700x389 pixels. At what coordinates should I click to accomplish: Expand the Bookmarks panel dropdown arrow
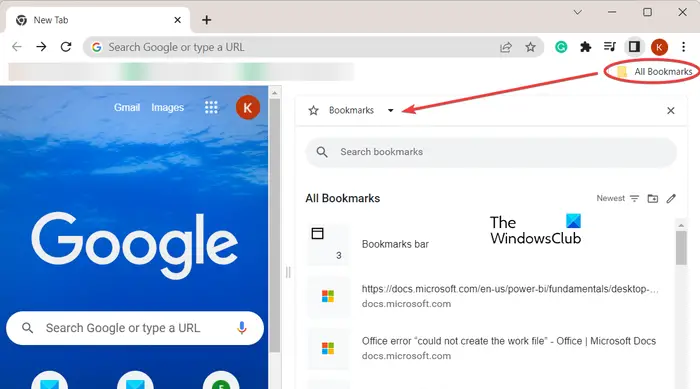click(x=391, y=110)
